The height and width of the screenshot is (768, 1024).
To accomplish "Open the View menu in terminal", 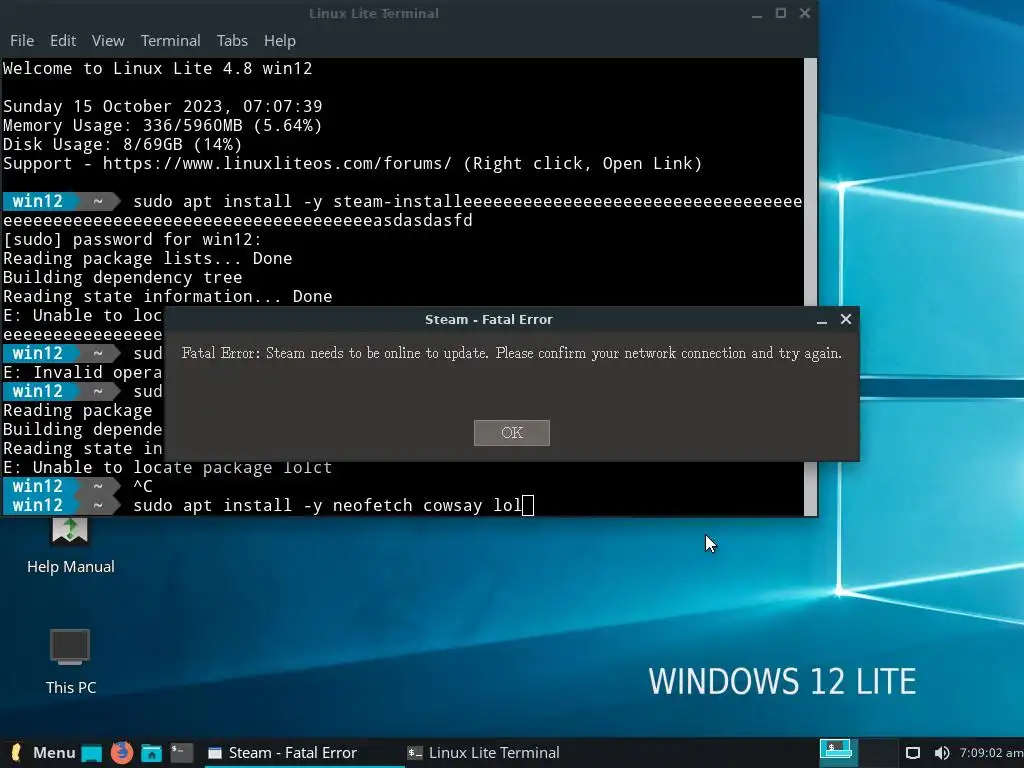I will pos(108,40).
